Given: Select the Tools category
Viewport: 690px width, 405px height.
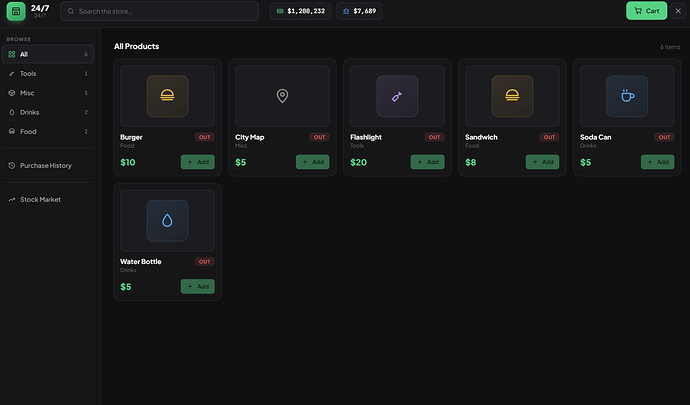Looking at the screenshot, I should click(48, 74).
